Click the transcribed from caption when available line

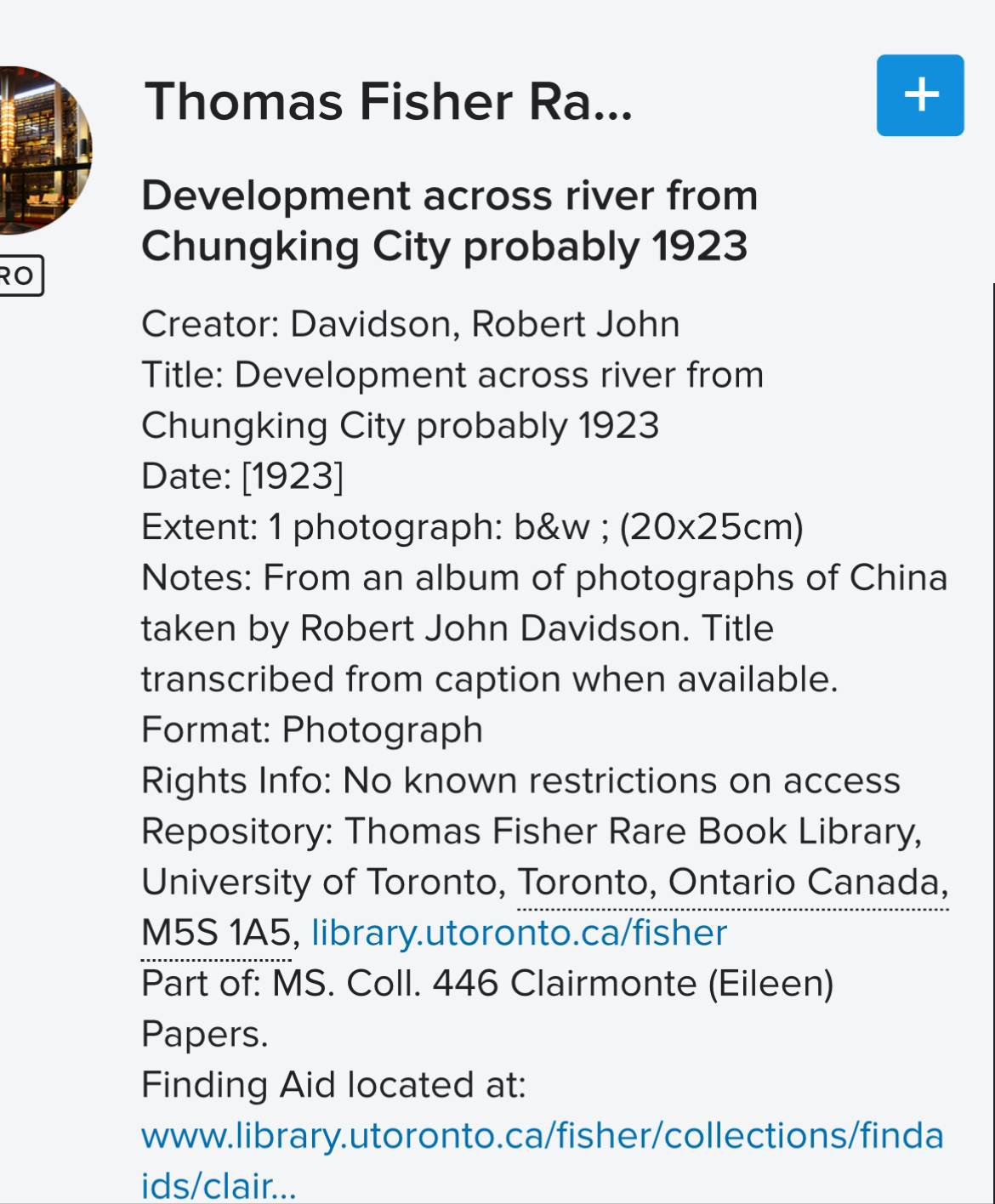(489, 679)
